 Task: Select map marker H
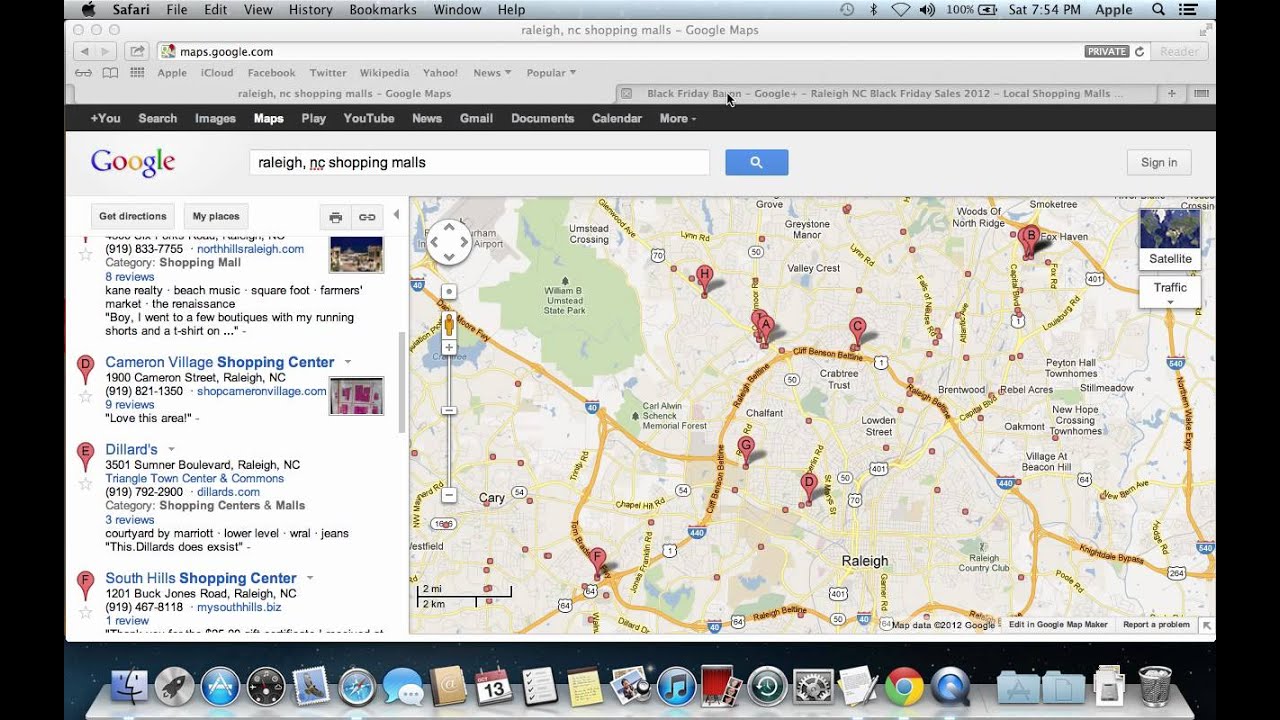(x=705, y=276)
